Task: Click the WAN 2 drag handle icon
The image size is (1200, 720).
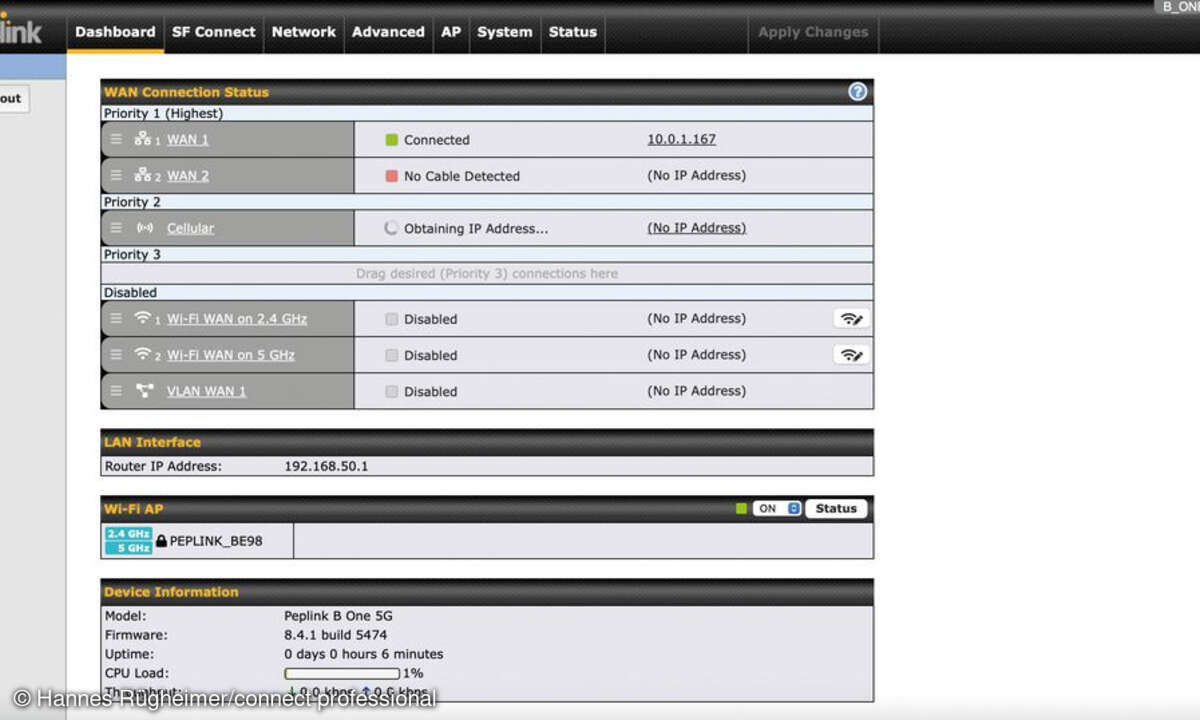Action: [x=116, y=175]
